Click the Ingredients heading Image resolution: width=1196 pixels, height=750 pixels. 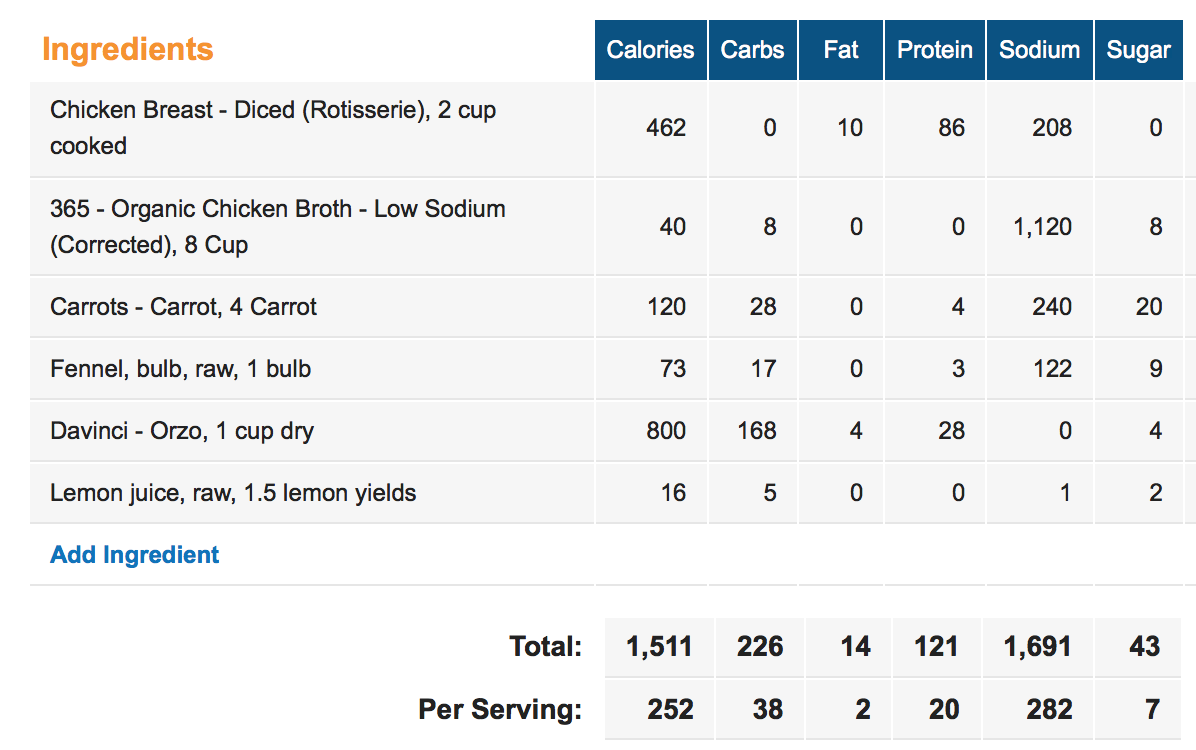pyautogui.click(x=127, y=50)
